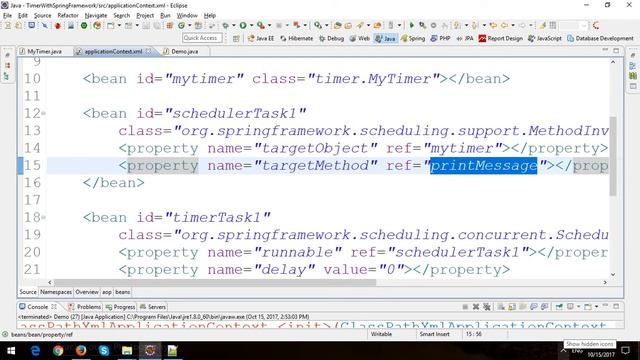The image size is (640, 360).
Task: Switch to the JavaScript perspective
Action: coord(545,38)
